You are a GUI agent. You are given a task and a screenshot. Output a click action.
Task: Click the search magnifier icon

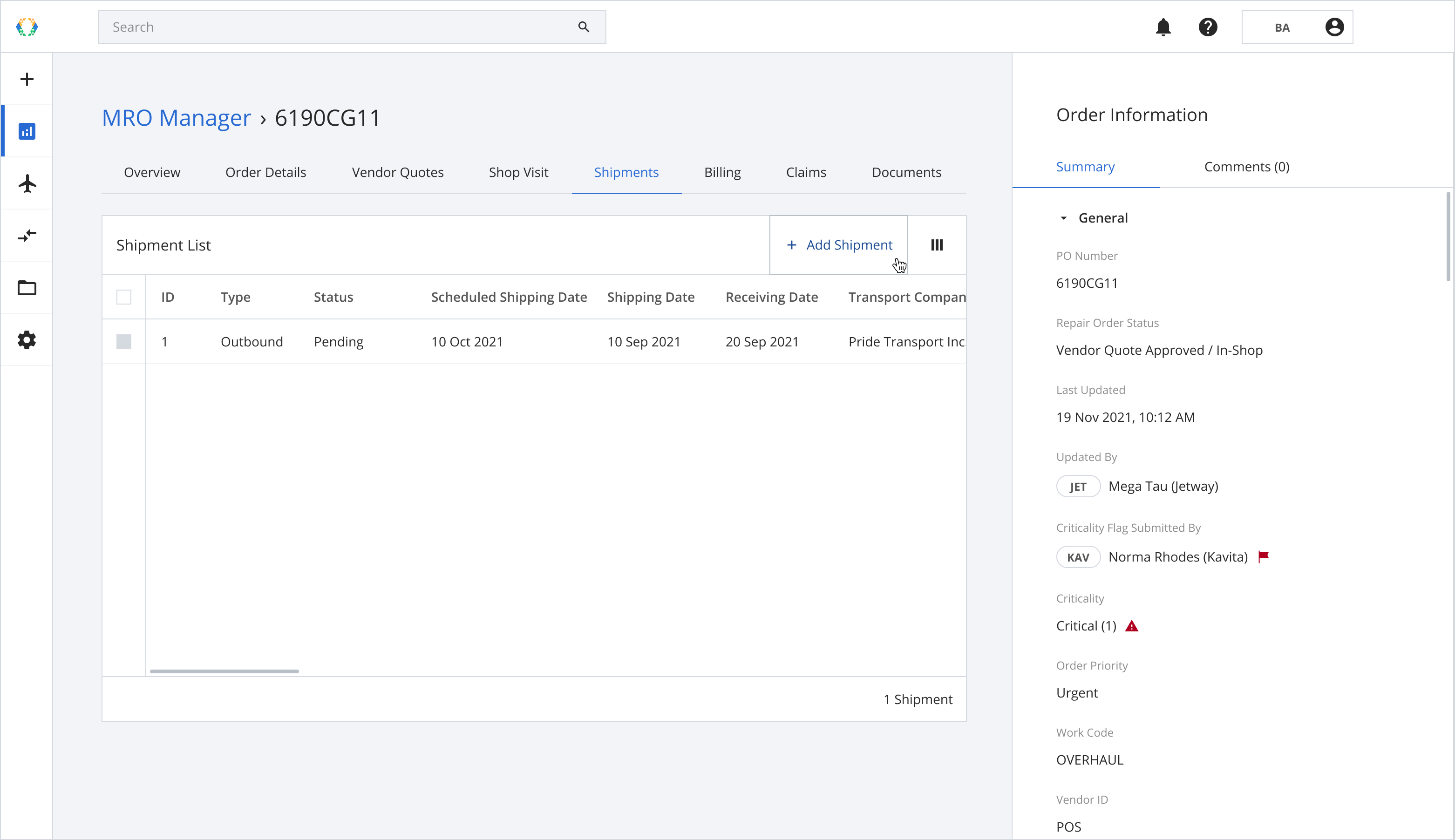[583, 27]
